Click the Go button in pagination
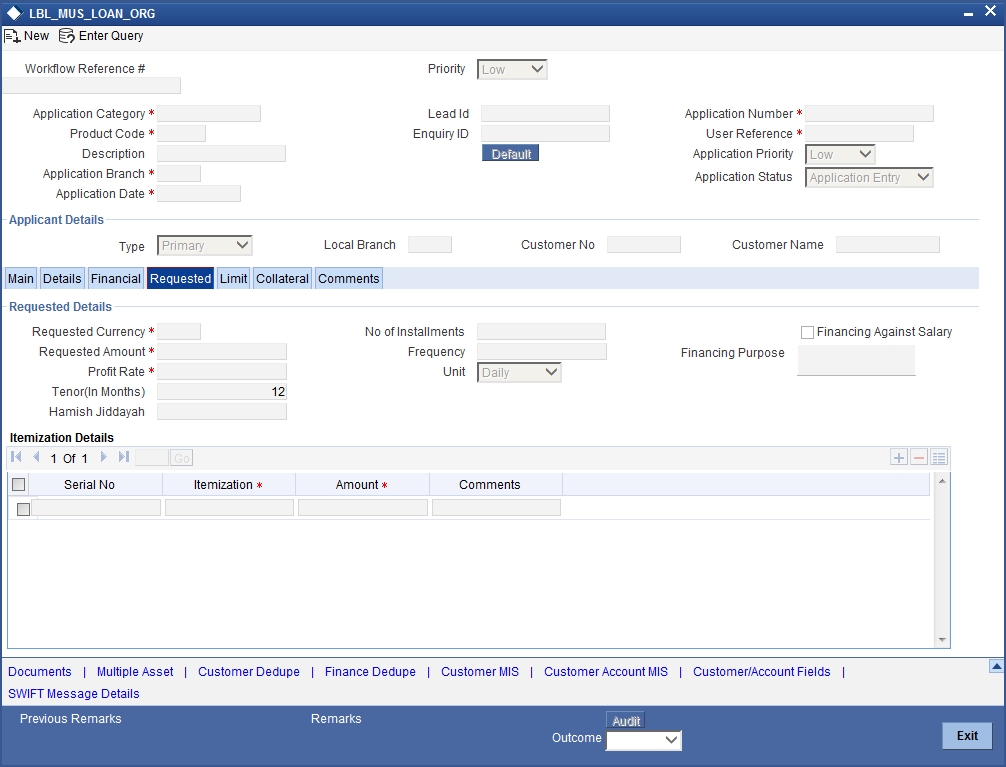This screenshot has width=1006, height=767. click(x=182, y=458)
